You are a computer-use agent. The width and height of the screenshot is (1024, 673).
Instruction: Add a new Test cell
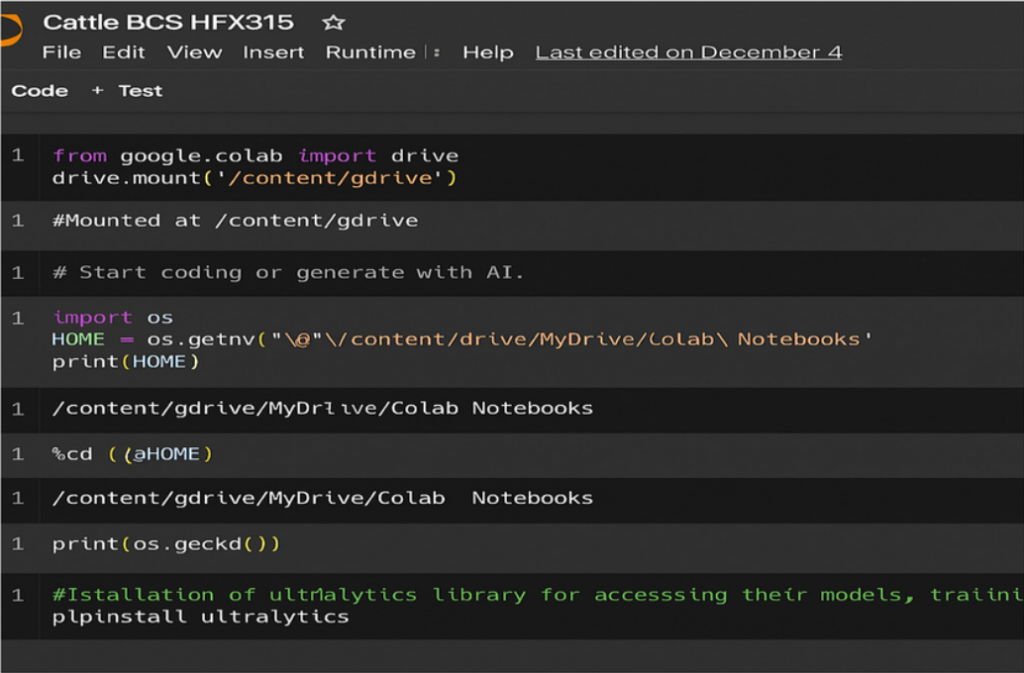pos(140,91)
